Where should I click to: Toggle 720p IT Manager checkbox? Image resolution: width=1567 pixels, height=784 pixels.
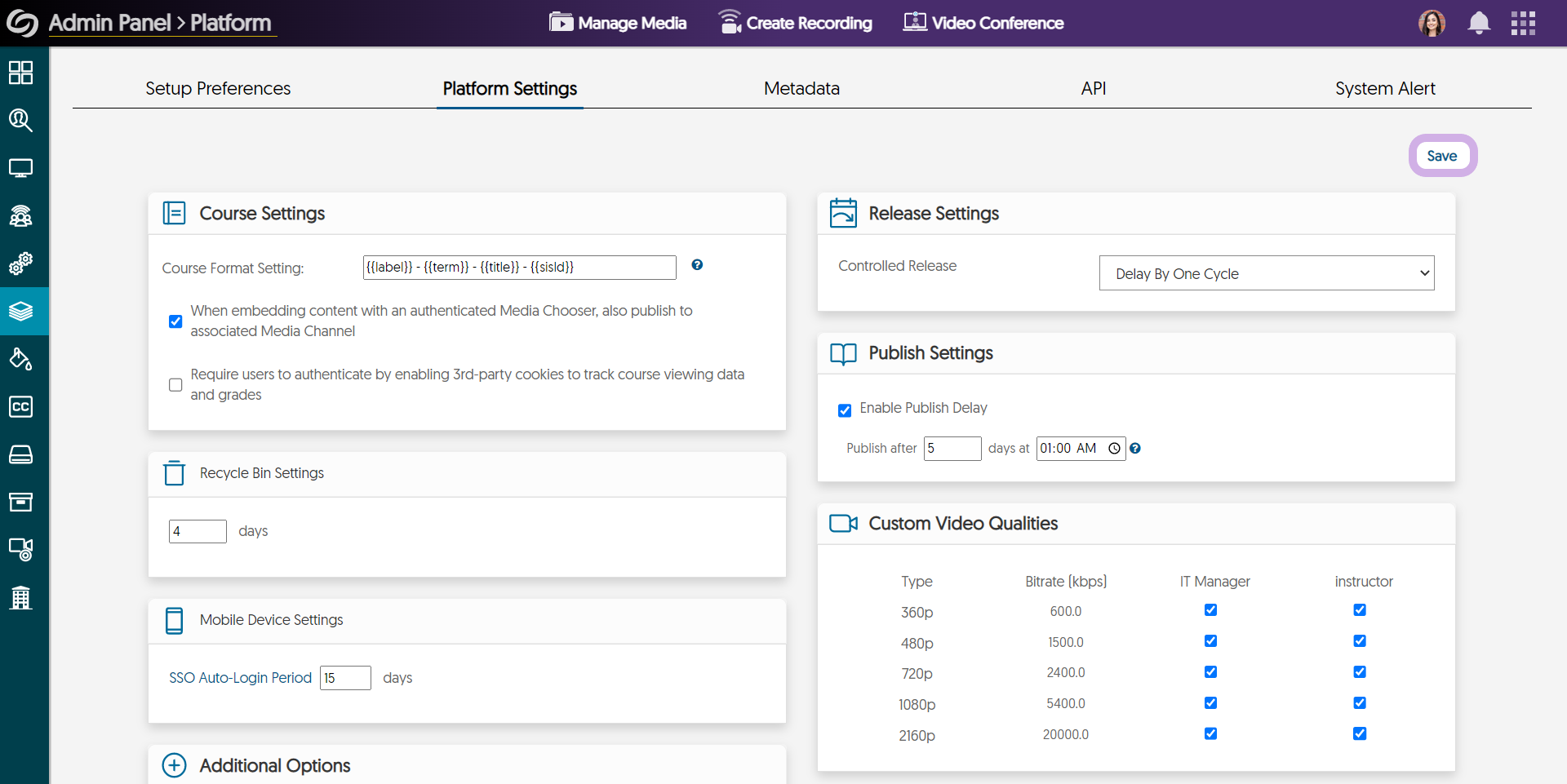click(1210, 672)
